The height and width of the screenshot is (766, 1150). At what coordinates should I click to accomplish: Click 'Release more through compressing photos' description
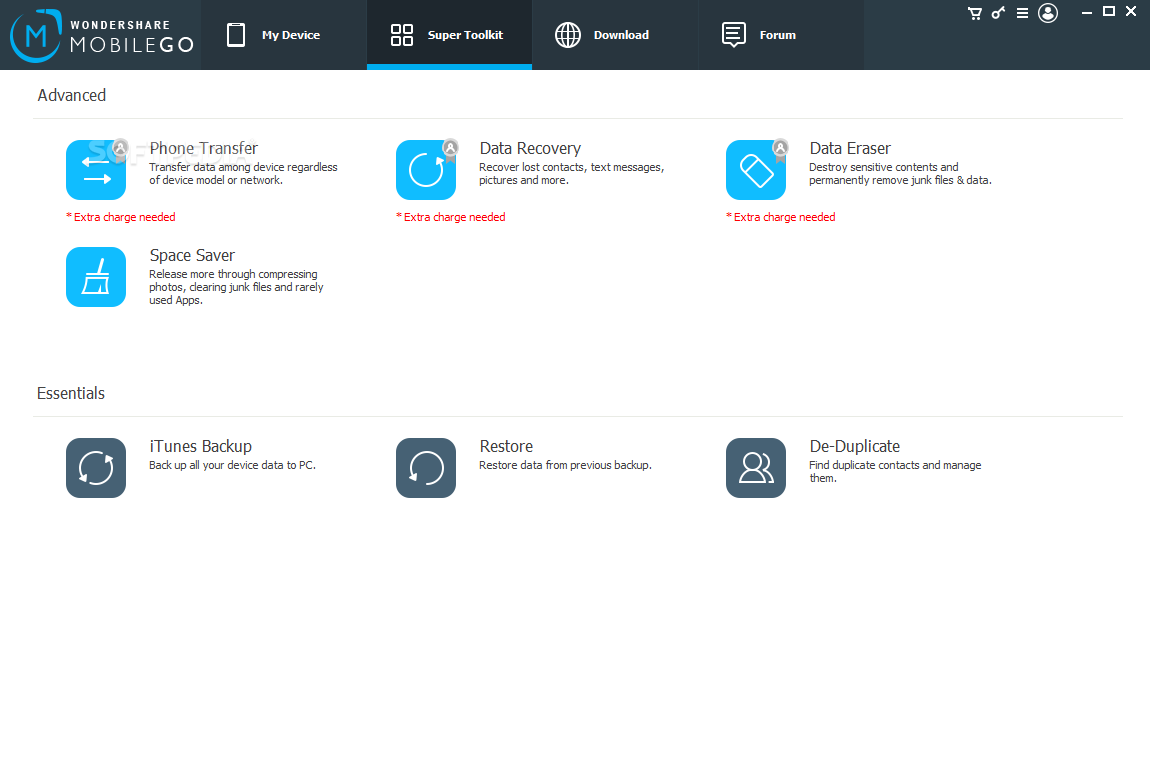pyautogui.click(x=236, y=287)
